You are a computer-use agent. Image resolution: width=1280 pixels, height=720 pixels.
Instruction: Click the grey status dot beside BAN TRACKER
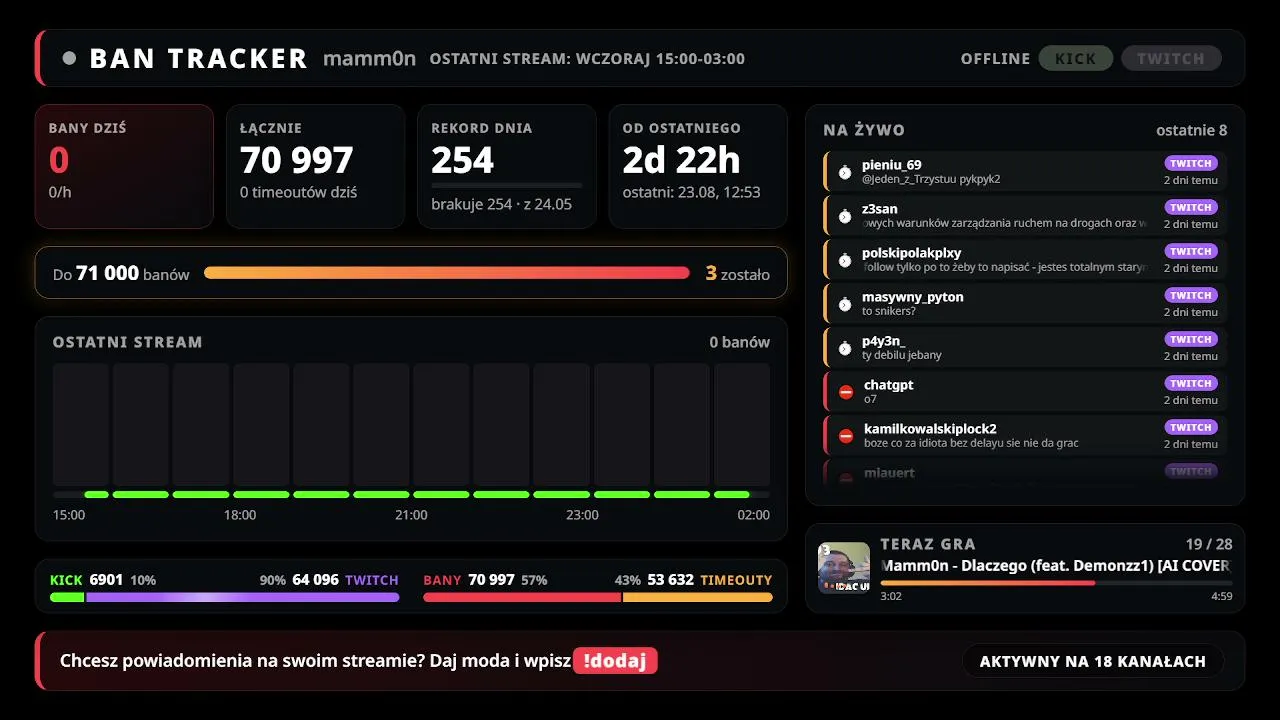tap(69, 58)
